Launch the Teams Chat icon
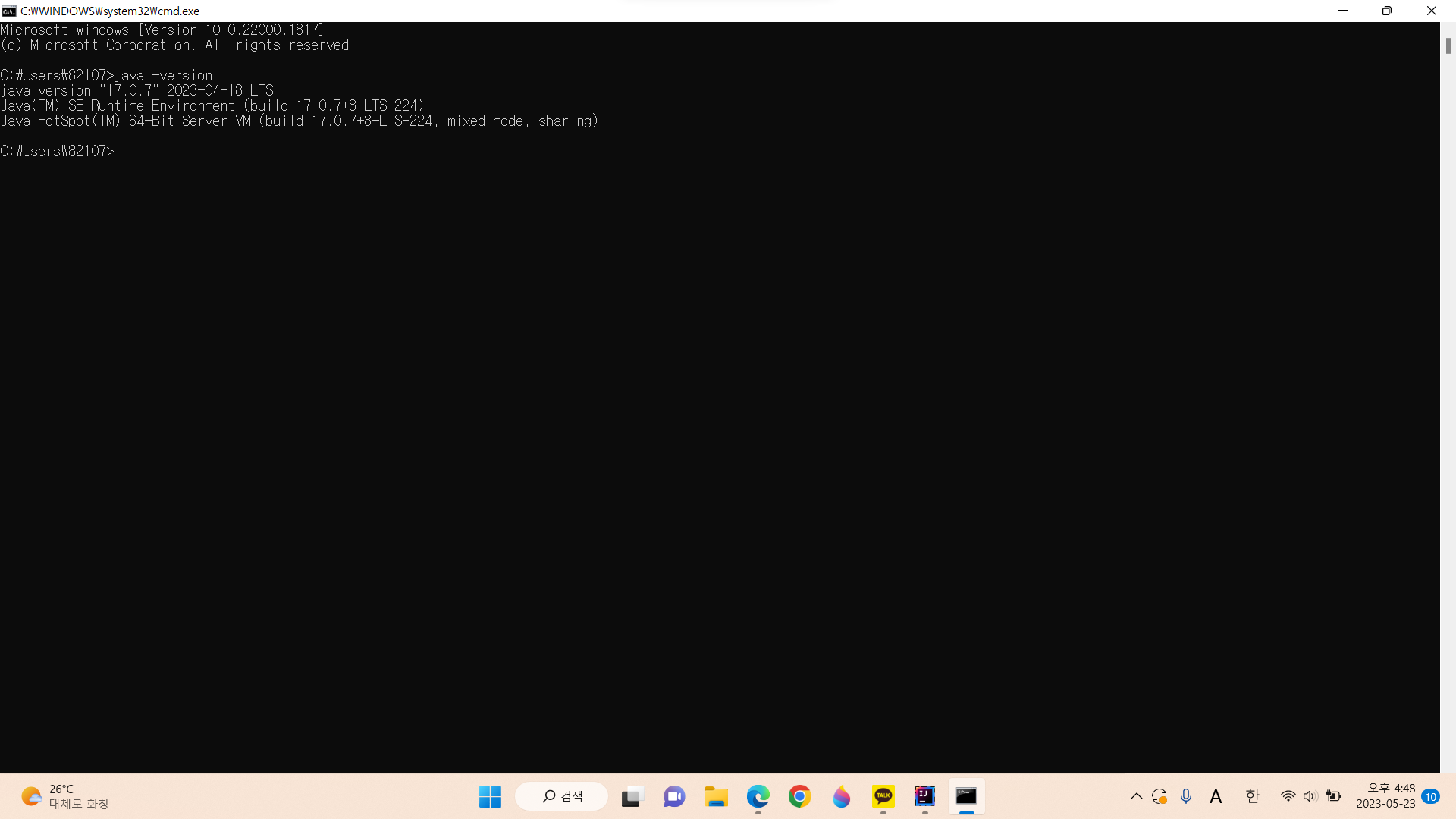The image size is (1456, 819). point(673,796)
